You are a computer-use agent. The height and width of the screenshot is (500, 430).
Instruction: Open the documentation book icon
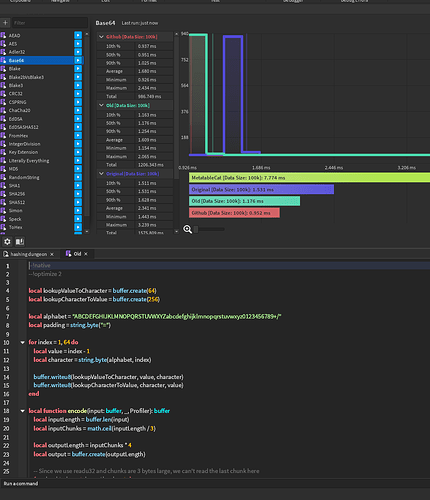point(20,241)
